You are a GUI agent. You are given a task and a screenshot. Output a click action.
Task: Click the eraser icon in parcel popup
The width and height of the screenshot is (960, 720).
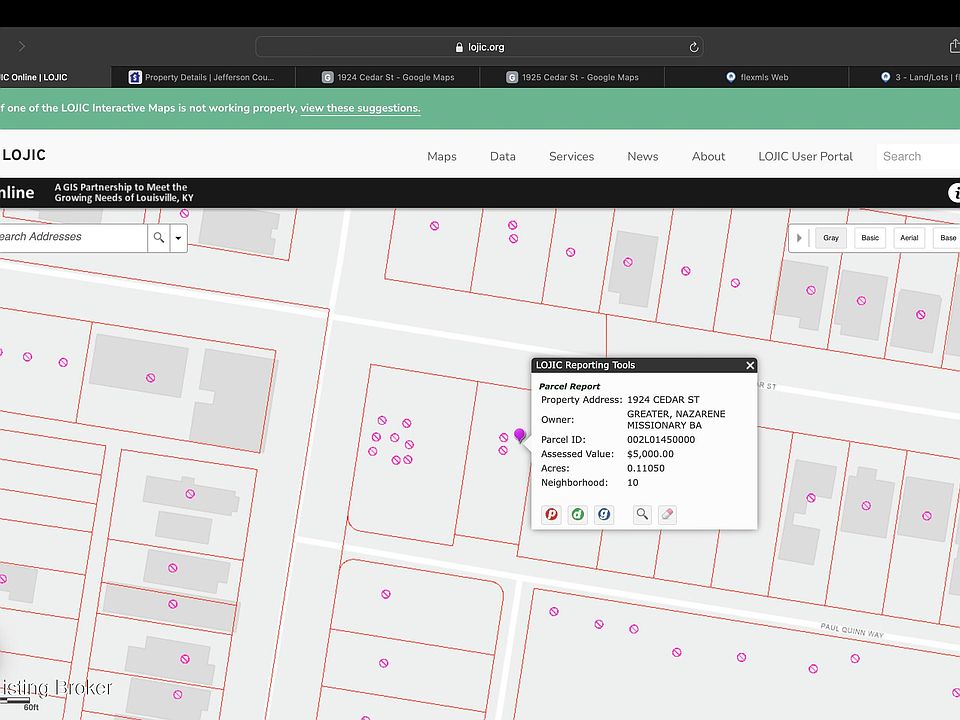pos(667,514)
